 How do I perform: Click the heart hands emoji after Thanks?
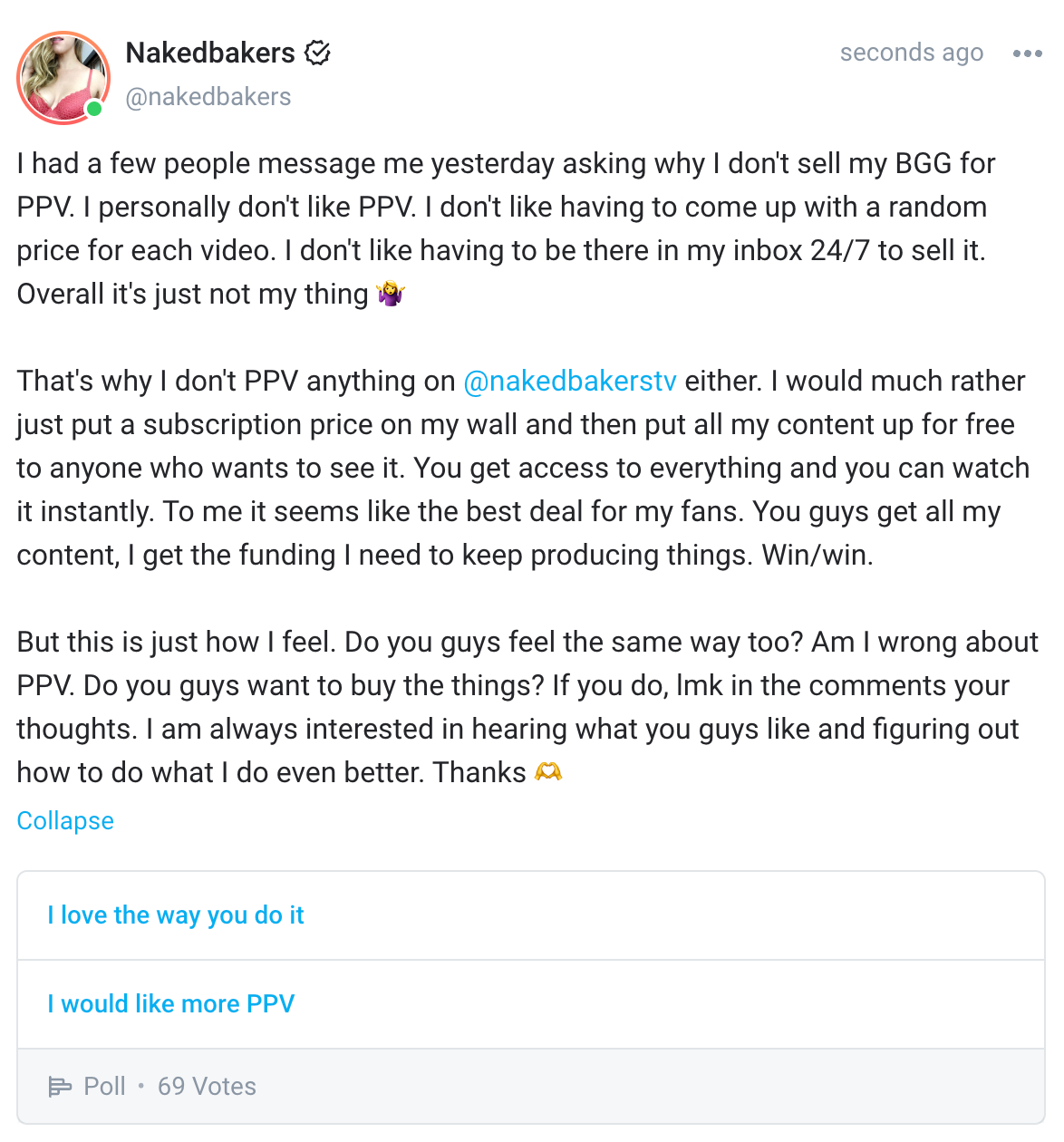pyautogui.click(x=548, y=772)
